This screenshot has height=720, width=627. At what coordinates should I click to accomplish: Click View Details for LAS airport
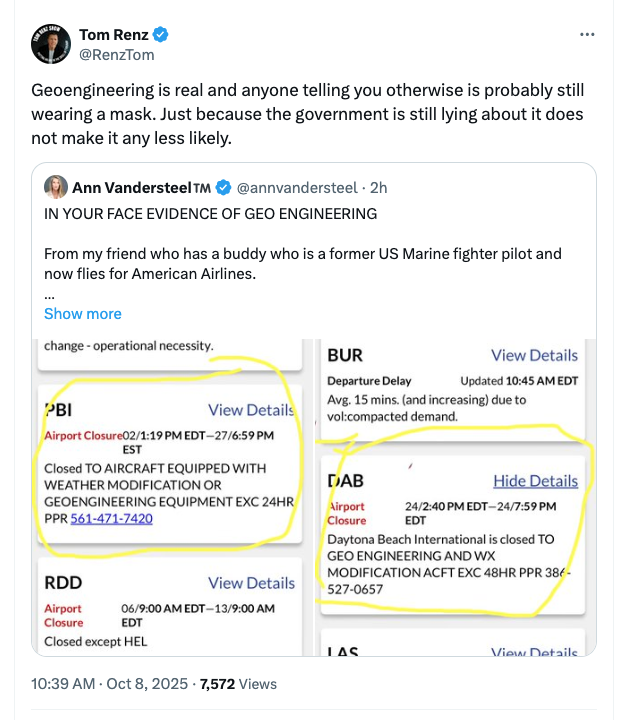534,653
